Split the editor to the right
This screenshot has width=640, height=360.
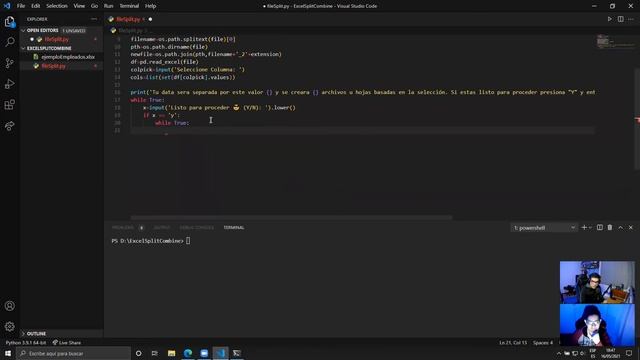tap(620, 19)
